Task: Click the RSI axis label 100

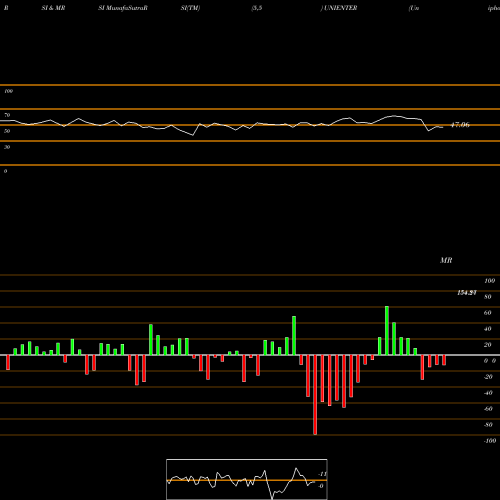Action: coord(8,91)
